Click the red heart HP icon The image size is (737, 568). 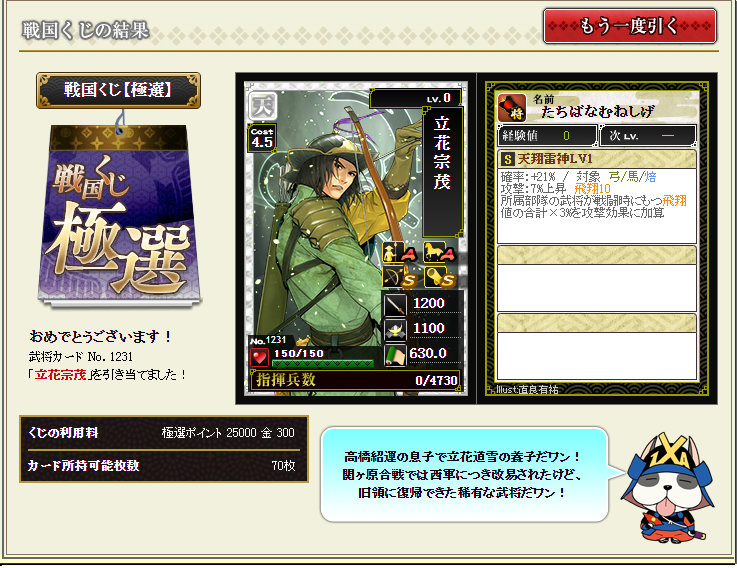[259, 357]
